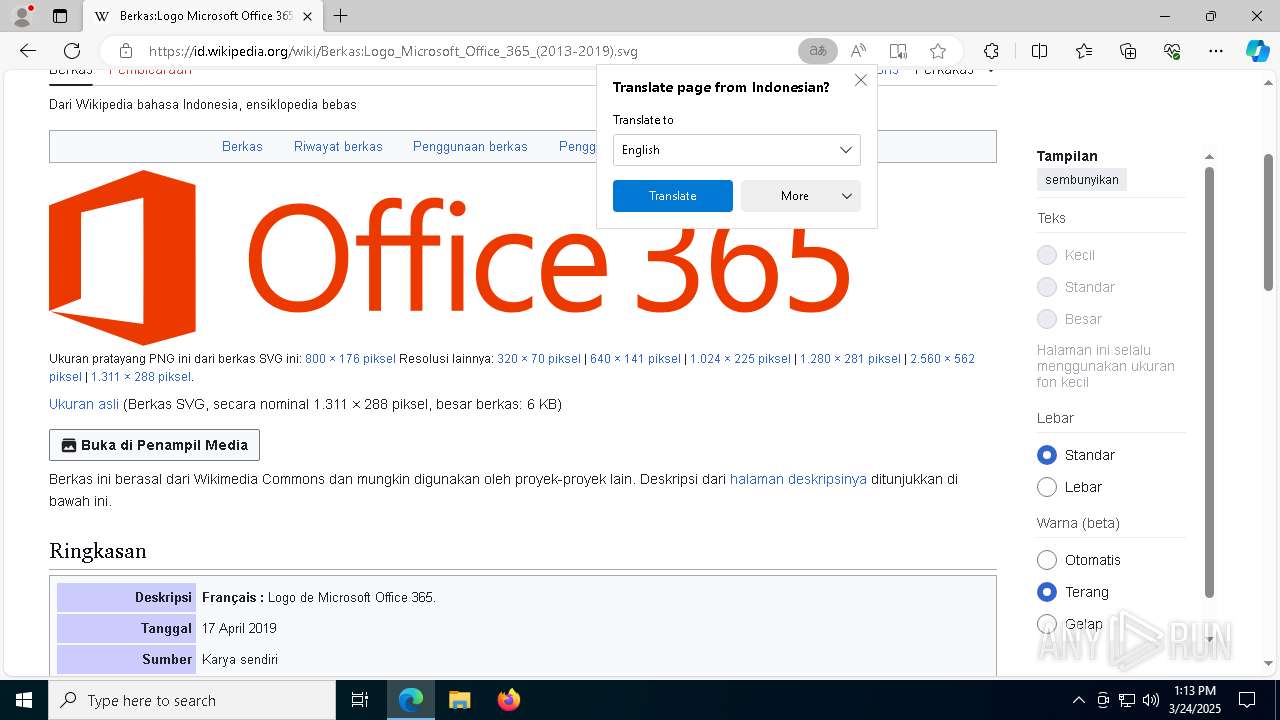Click the browser address bar URL
Image resolution: width=1280 pixels, height=720 pixels.
[x=393, y=51]
